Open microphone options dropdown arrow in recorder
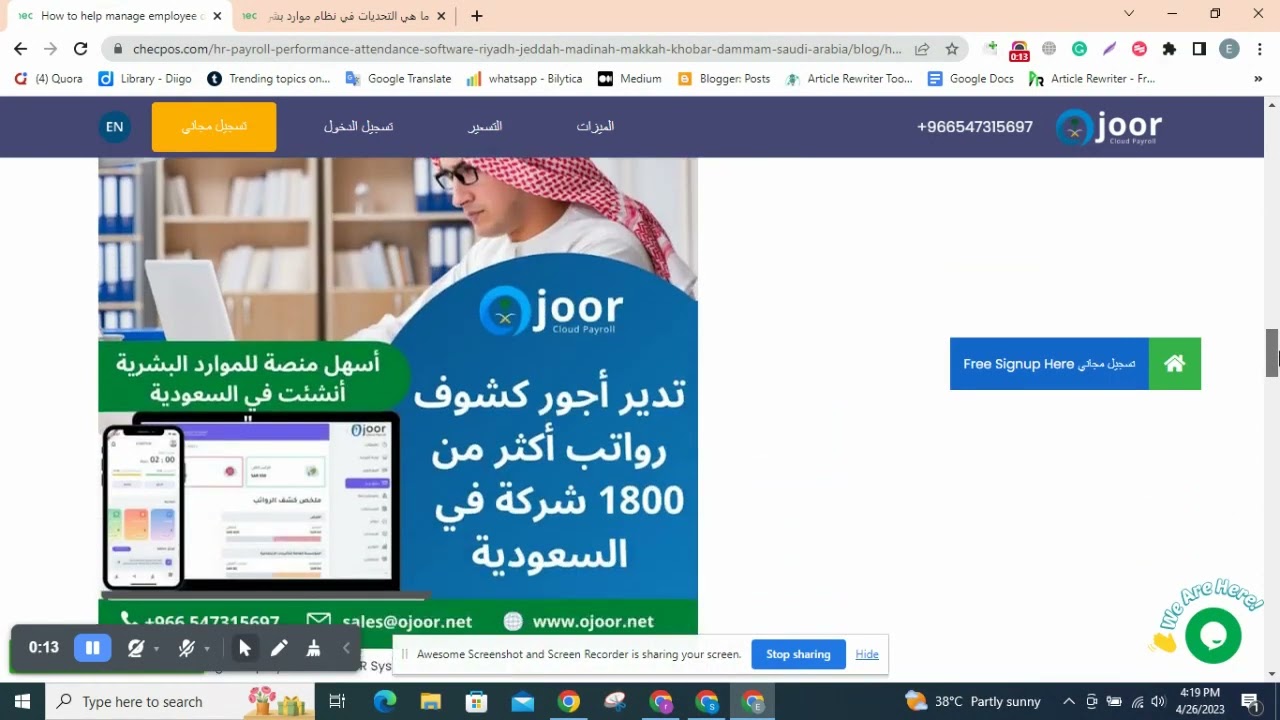Viewport: 1280px width, 720px height. tap(207, 649)
